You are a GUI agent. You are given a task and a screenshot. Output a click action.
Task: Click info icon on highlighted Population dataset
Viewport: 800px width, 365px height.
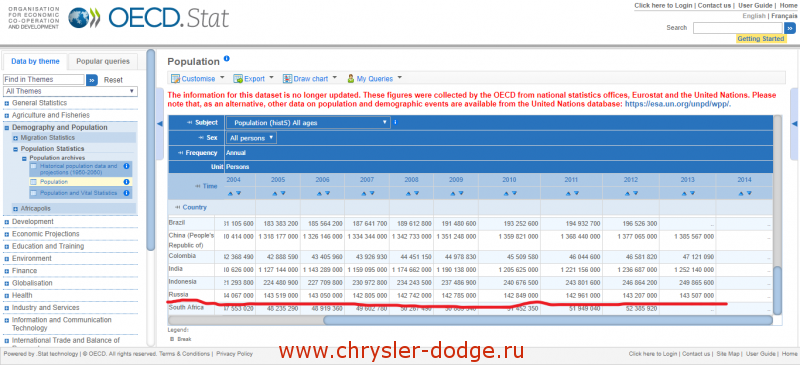click(127, 182)
